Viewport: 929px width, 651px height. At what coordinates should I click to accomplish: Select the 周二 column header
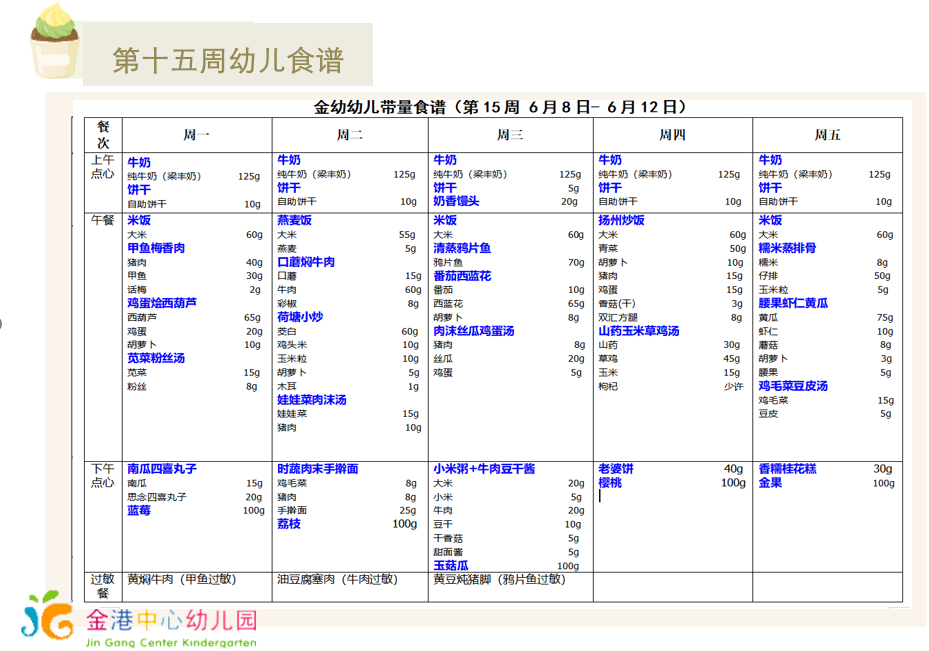pos(350,135)
